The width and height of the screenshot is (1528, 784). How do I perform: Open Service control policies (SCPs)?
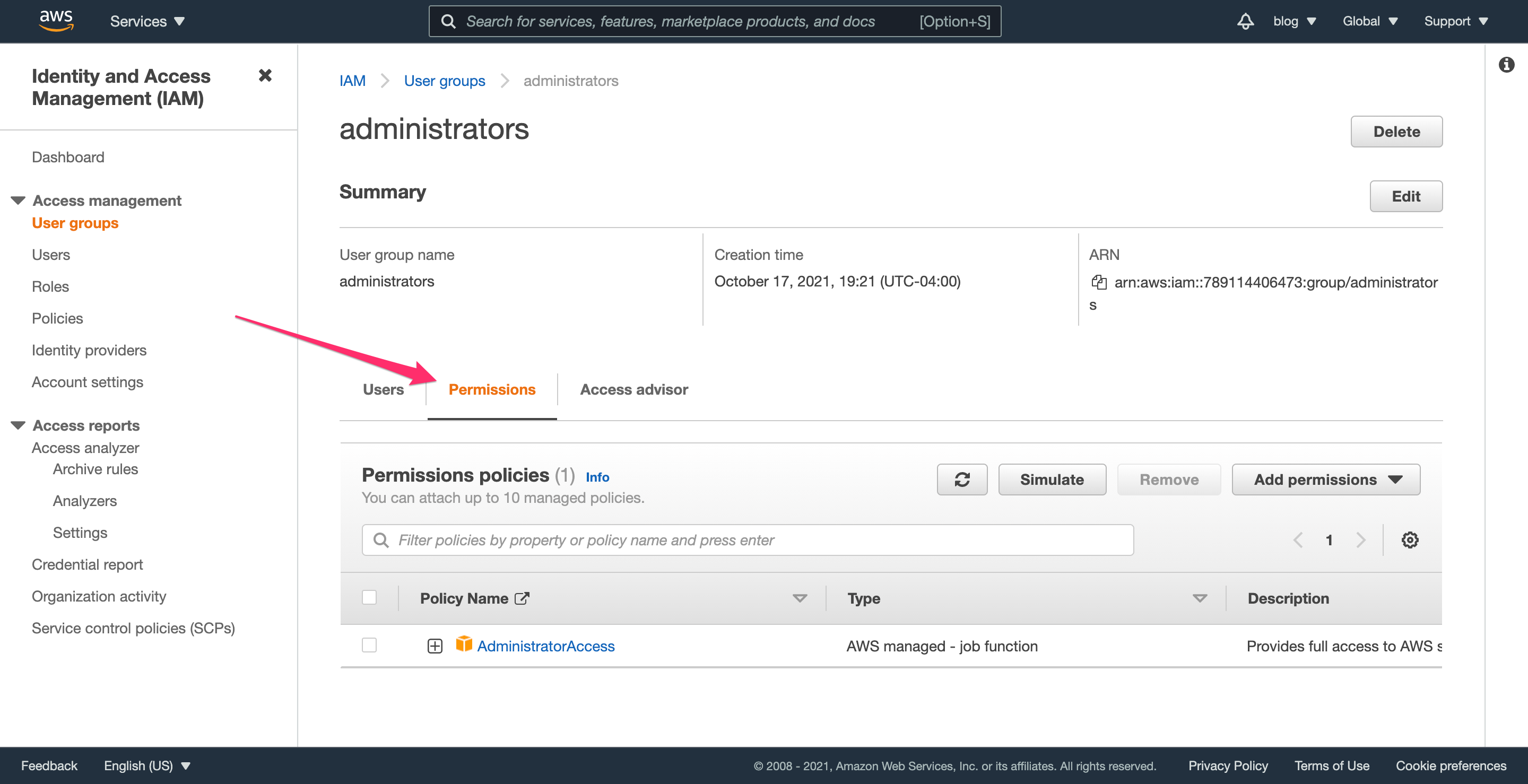tap(134, 628)
